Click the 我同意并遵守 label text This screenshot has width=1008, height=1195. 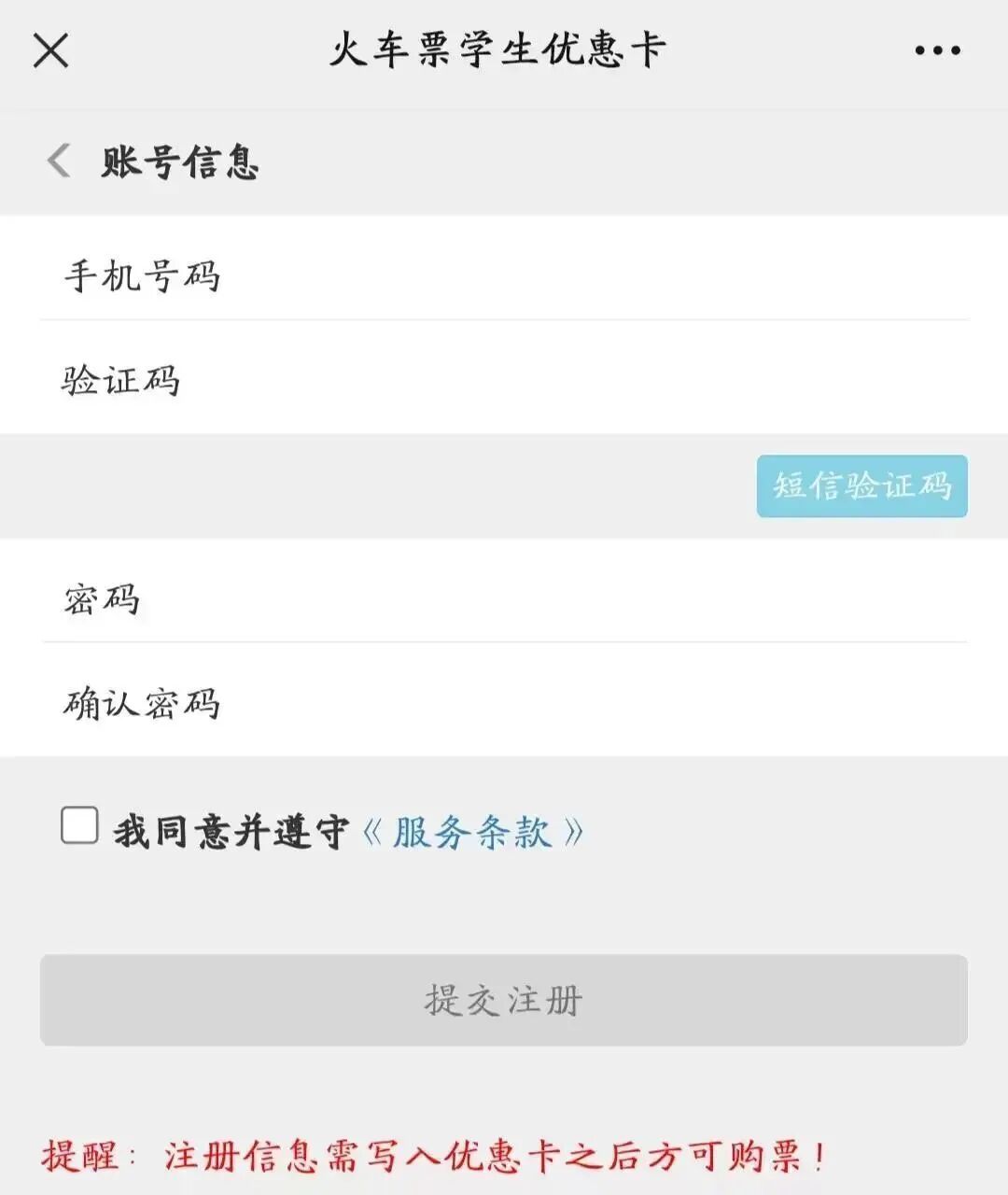231,831
